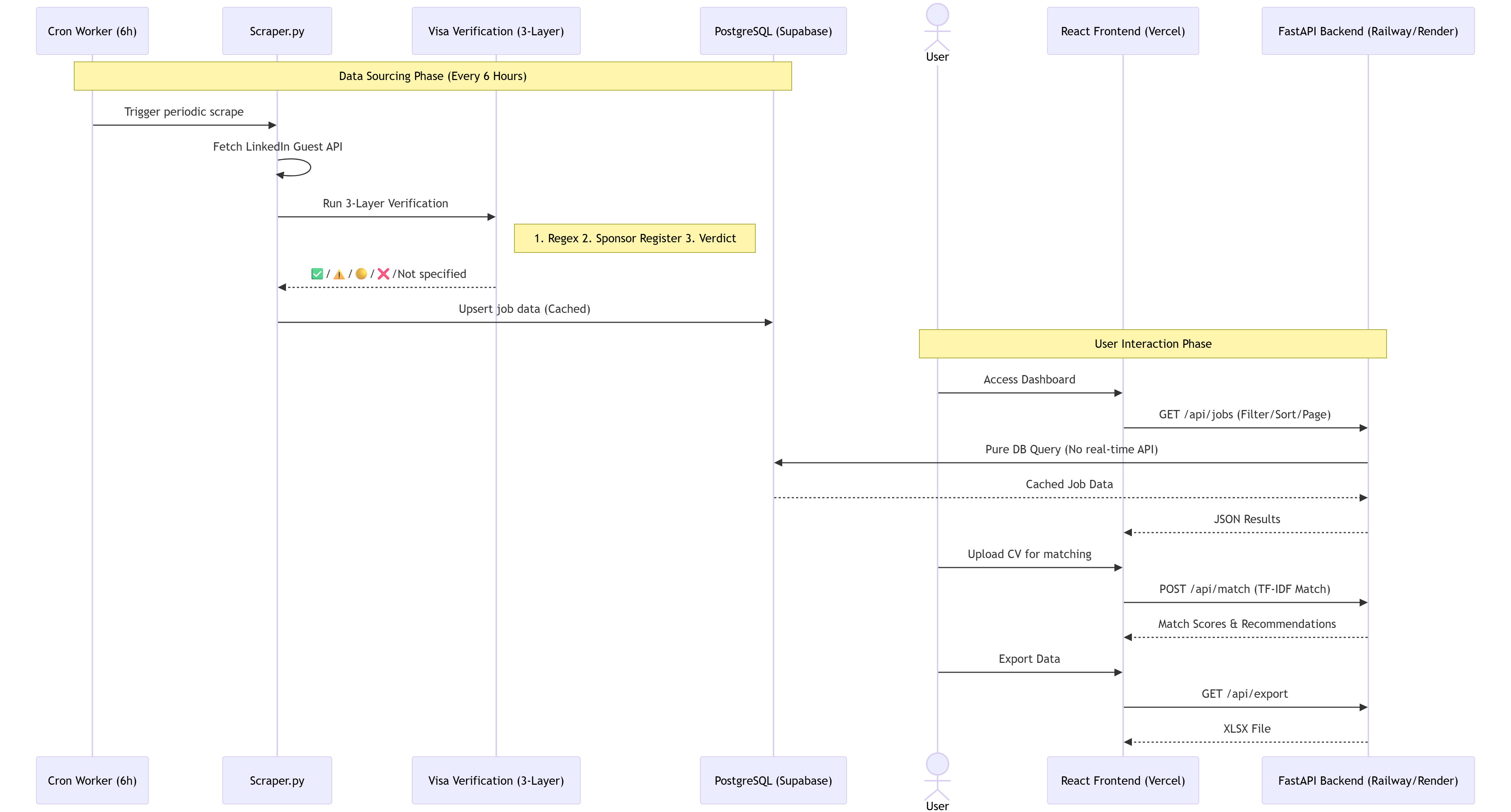Viewport: 1511px width, 812px height.
Task: Click top PostgreSQL (Supabase) participant box
Action: coord(772,31)
